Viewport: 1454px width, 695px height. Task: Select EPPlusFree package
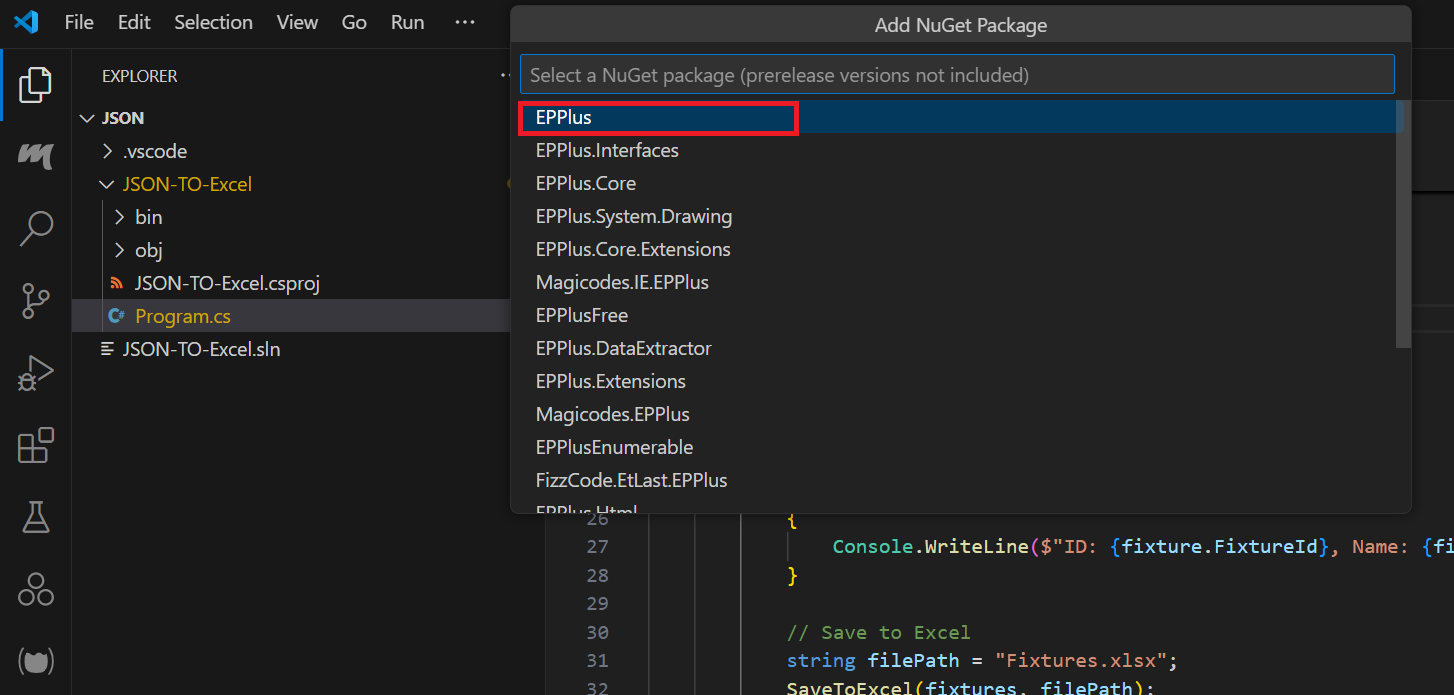pos(955,315)
